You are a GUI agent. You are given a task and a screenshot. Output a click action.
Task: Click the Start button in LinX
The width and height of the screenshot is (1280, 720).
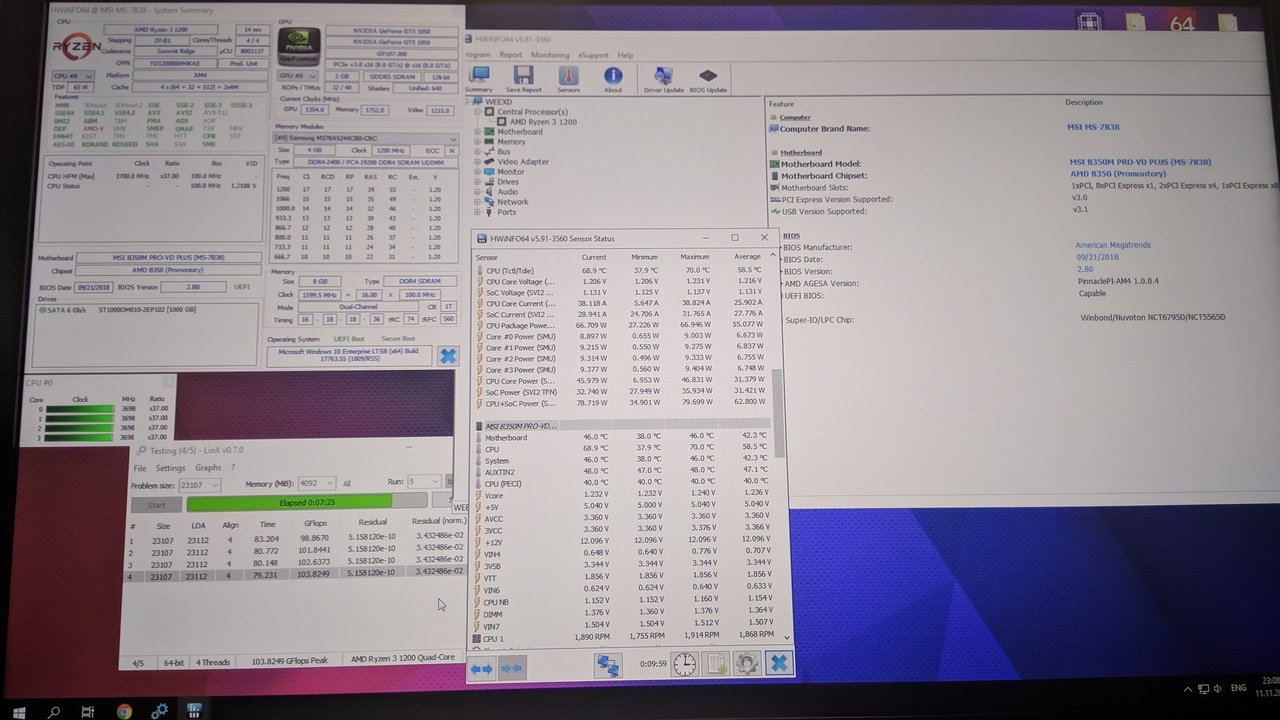click(157, 505)
